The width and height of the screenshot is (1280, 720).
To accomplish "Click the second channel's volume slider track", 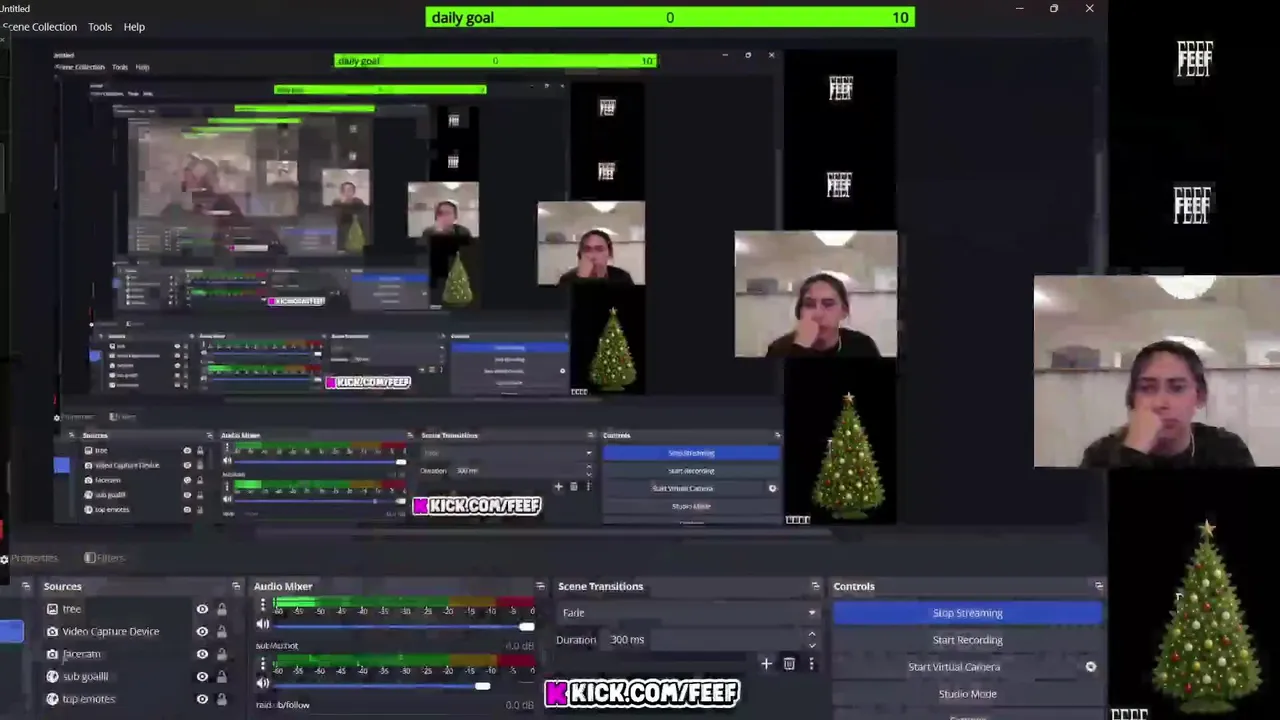I will point(404,686).
